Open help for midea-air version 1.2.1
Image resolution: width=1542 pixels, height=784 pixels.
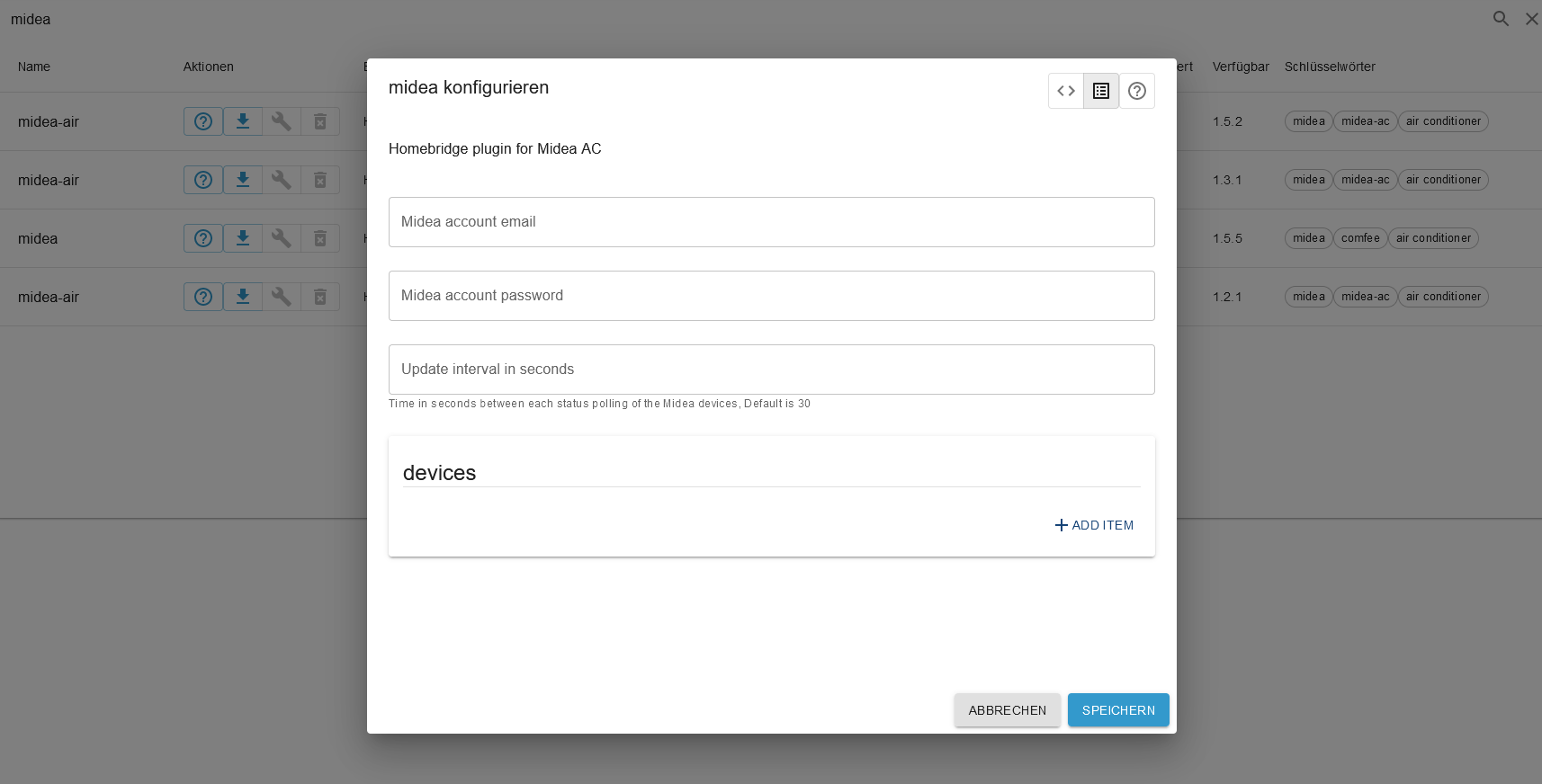[203, 297]
